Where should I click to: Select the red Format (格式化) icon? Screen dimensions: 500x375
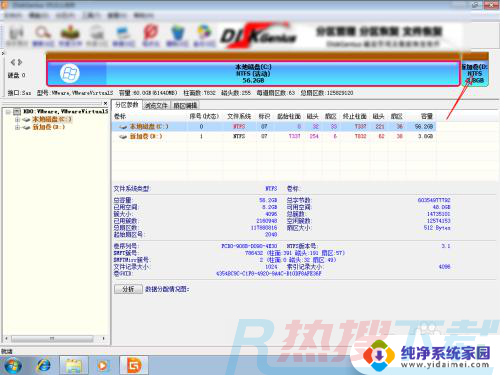[151, 36]
